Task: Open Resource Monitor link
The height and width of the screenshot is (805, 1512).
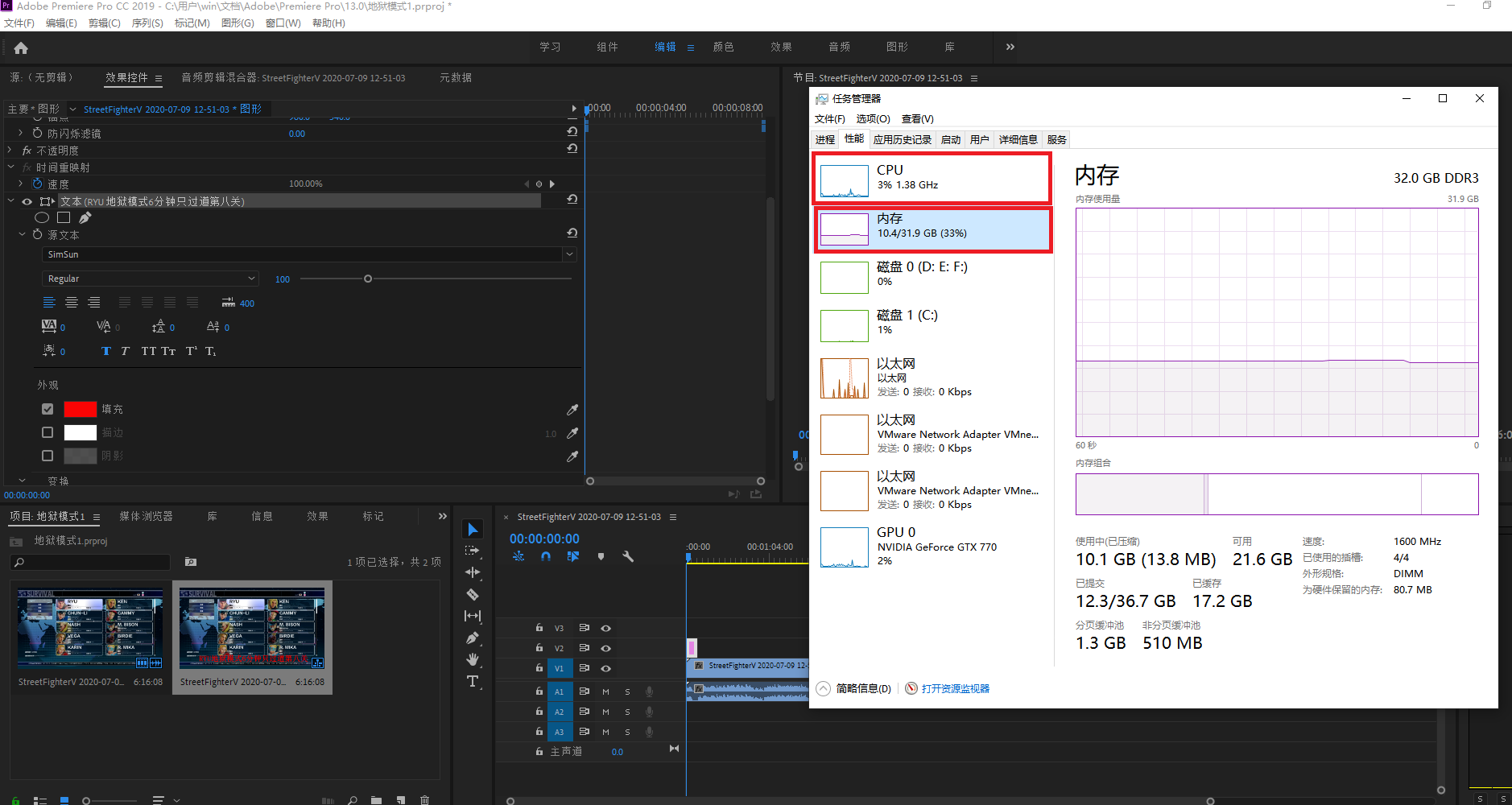Action: (955, 688)
